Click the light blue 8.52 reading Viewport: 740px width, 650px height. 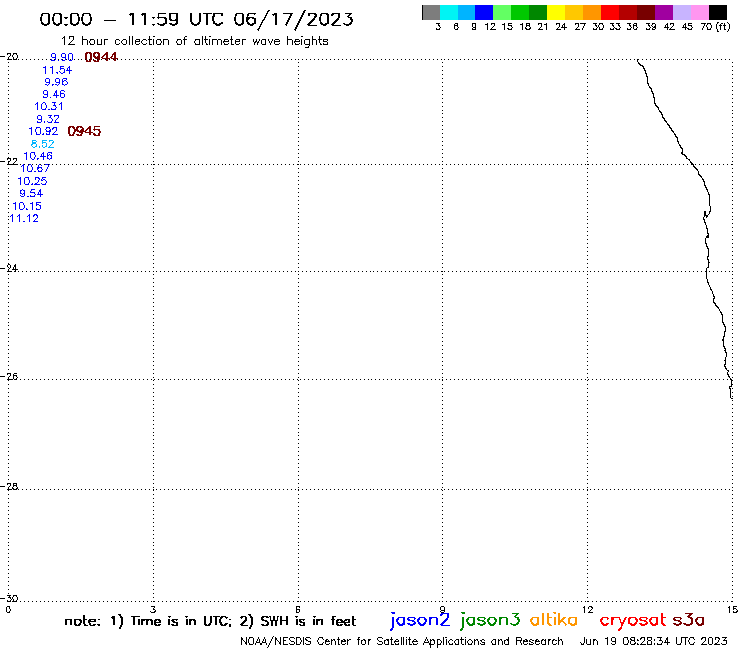click(x=42, y=144)
